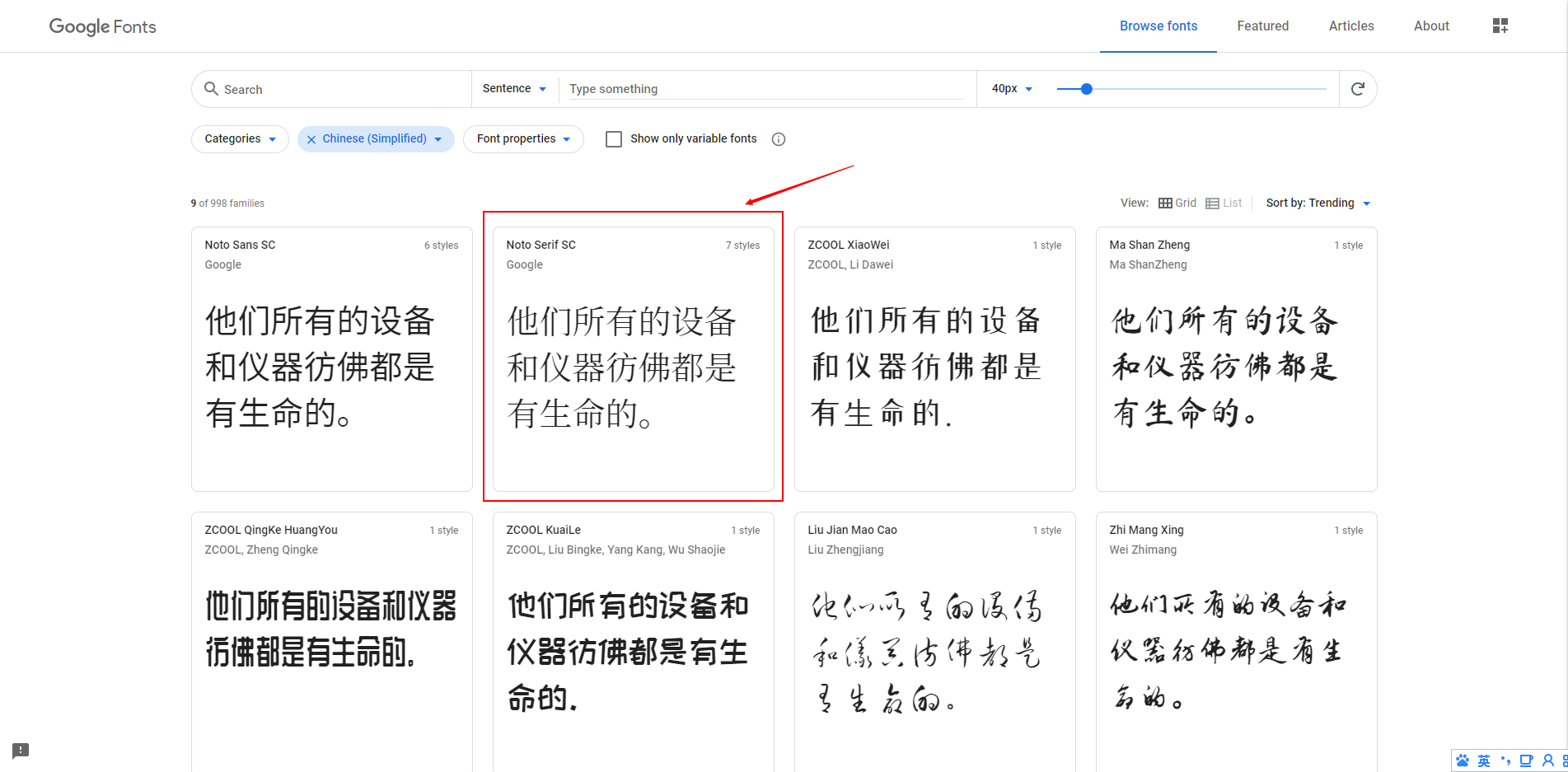Open the ZCOOL KuaiLe font card

point(634,643)
